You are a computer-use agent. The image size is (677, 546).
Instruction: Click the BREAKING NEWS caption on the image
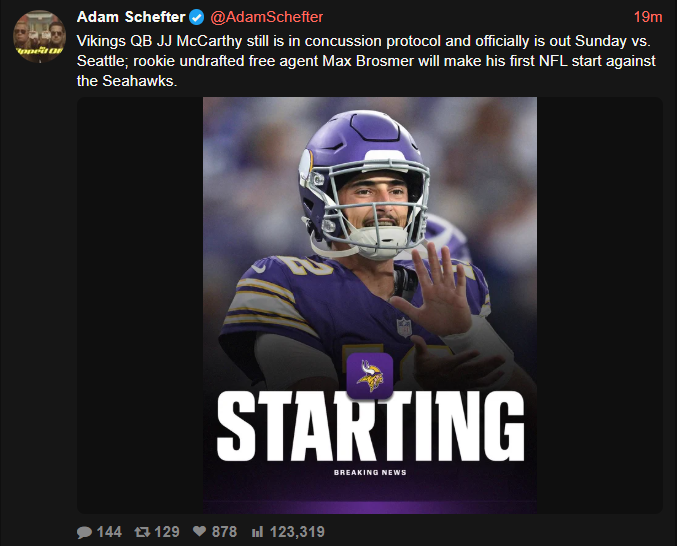point(370,473)
